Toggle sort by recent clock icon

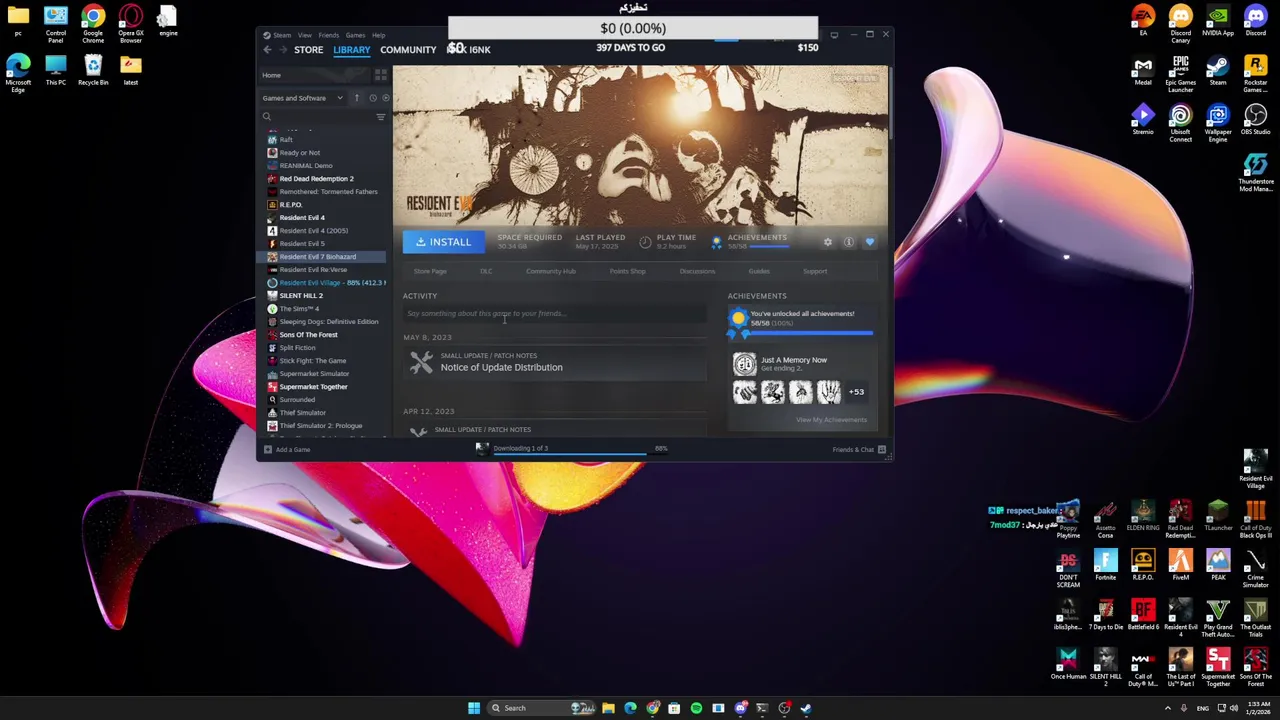[373, 98]
